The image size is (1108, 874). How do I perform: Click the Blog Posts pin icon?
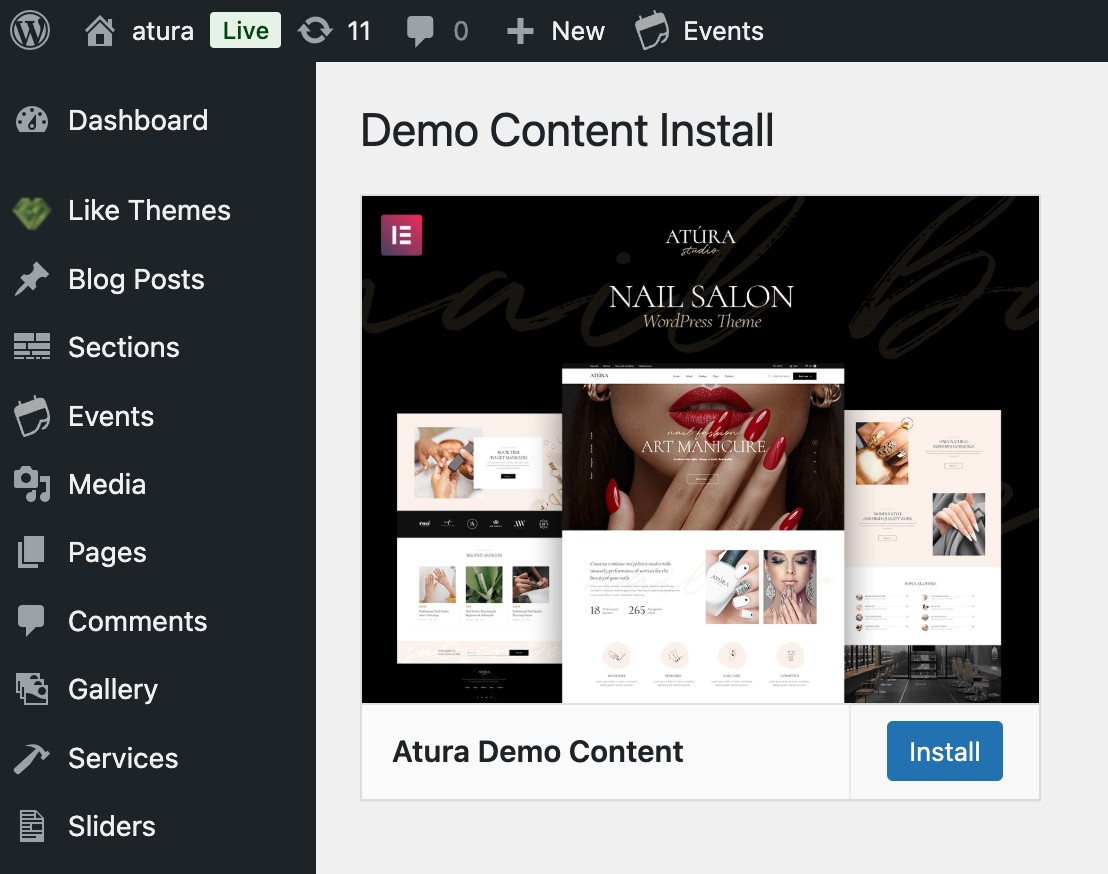[32, 279]
